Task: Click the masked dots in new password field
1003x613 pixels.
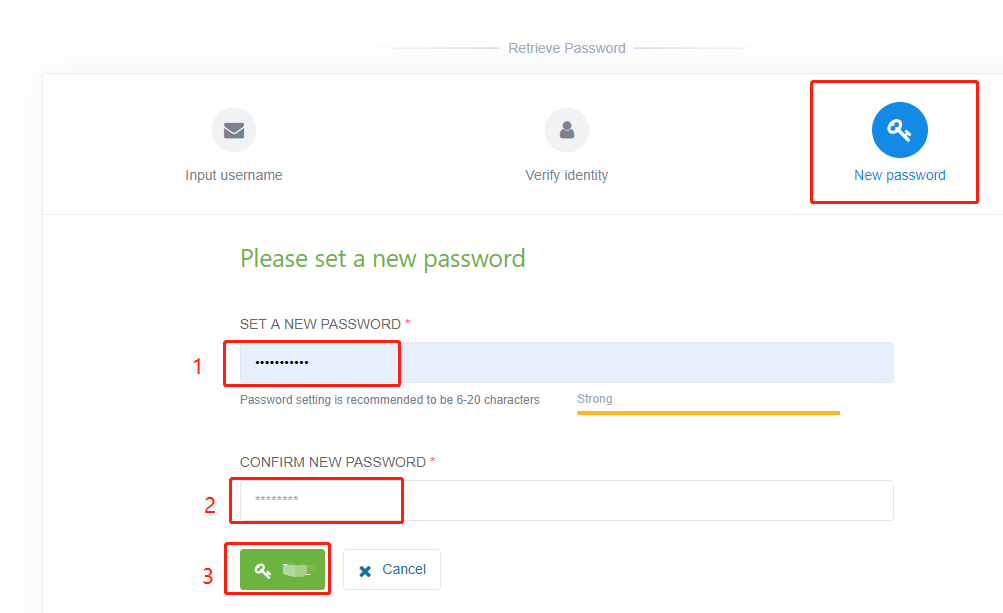Action: (281, 363)
